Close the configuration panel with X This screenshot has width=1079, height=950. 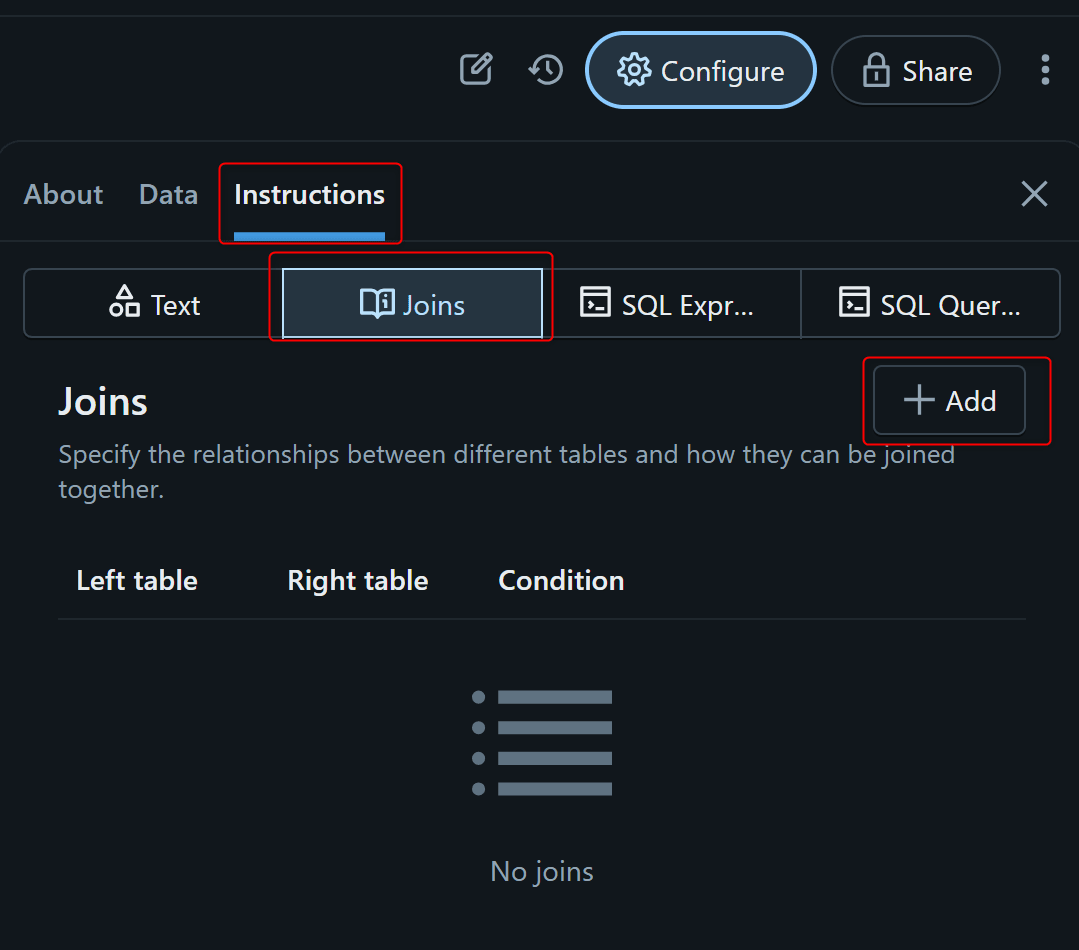pos(1034,194)
